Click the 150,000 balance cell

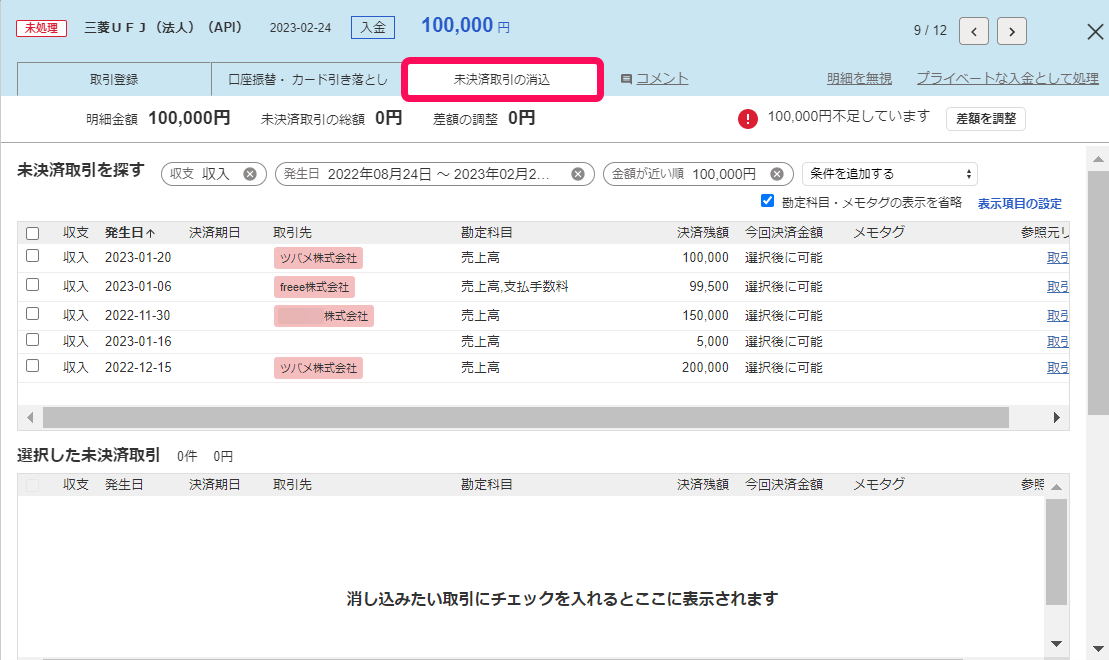(705, 315)
